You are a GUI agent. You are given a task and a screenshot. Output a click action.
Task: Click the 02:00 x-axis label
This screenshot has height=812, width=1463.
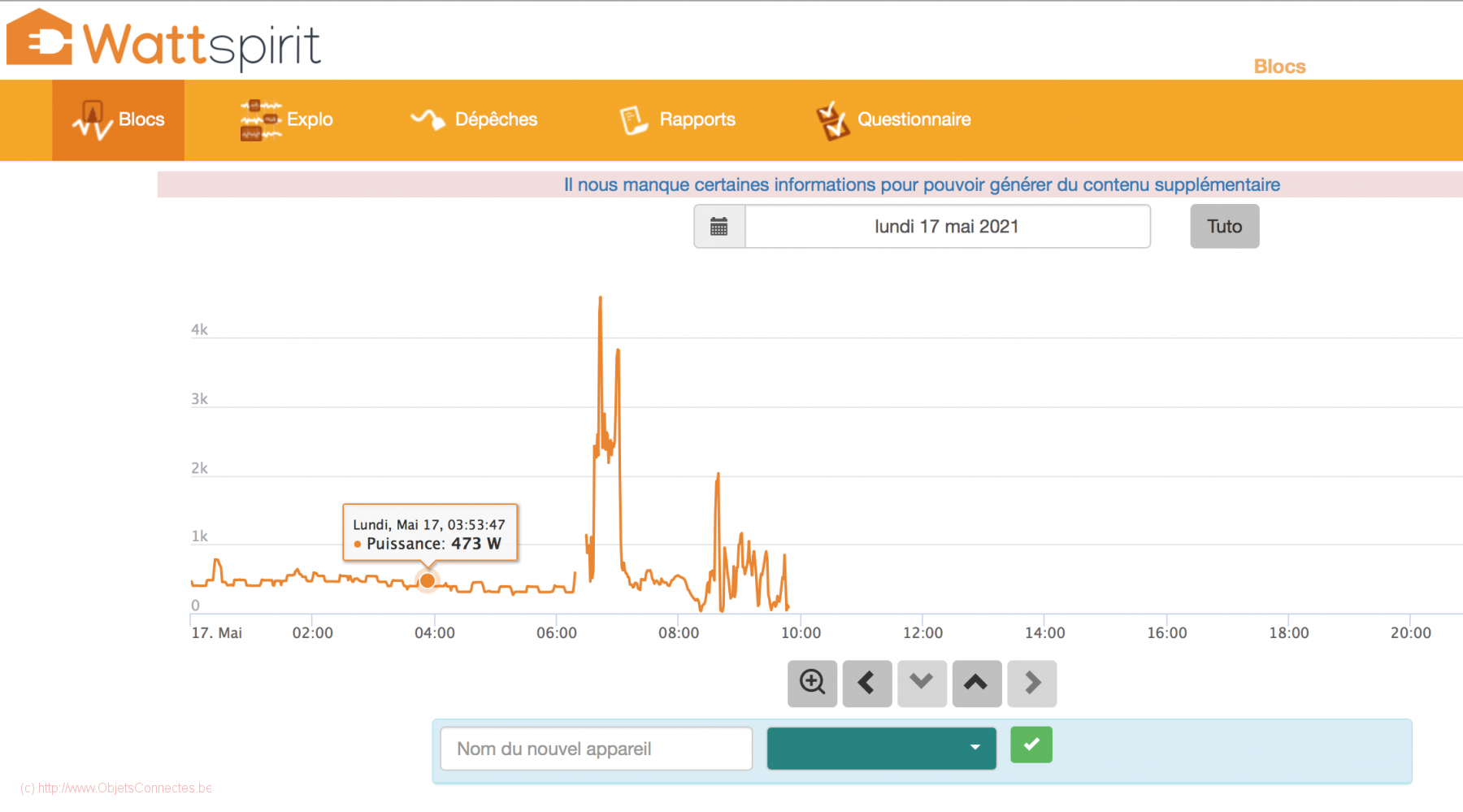(313, 633)
